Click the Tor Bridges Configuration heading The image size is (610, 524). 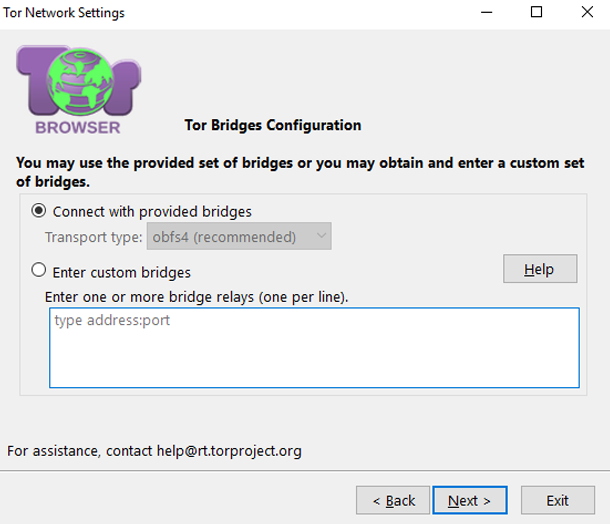[273, 125]
